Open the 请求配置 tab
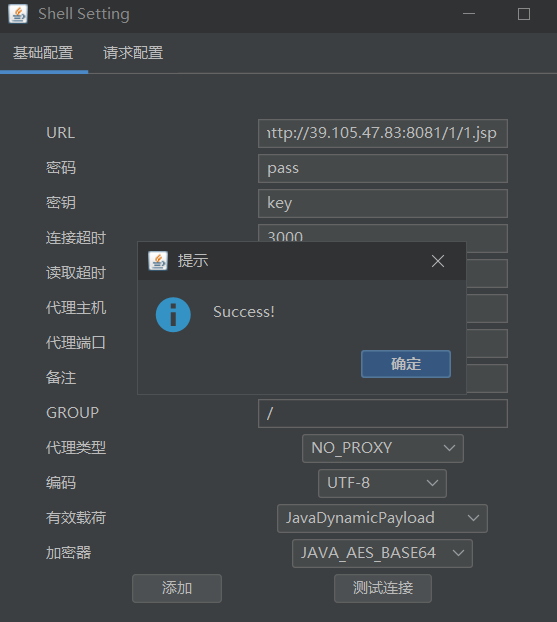 coord(133,53)
